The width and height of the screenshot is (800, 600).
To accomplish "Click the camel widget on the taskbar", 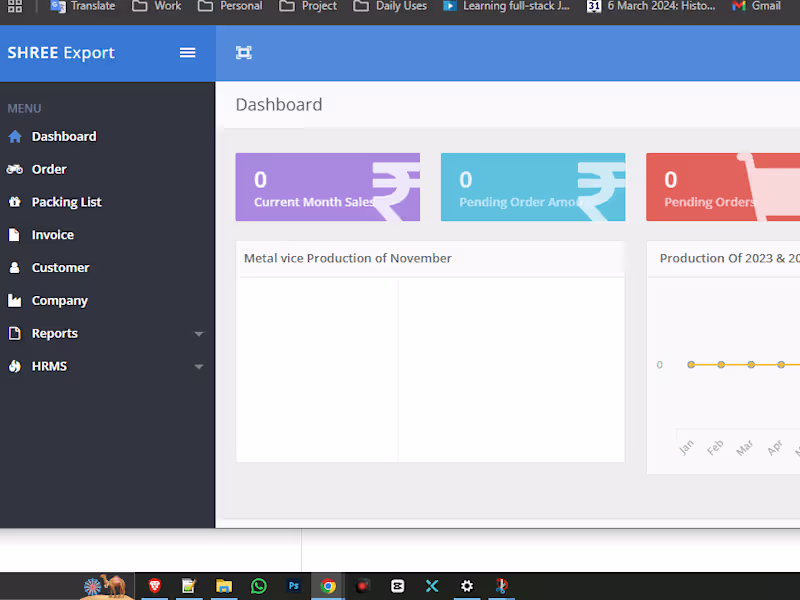I will click(x=105, y=586).
